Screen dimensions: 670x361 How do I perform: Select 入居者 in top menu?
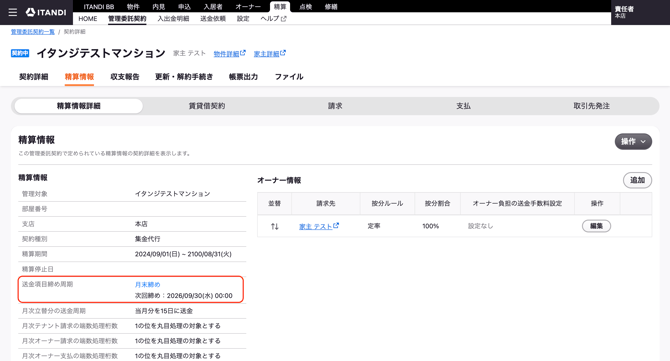[x=213, y=6]
